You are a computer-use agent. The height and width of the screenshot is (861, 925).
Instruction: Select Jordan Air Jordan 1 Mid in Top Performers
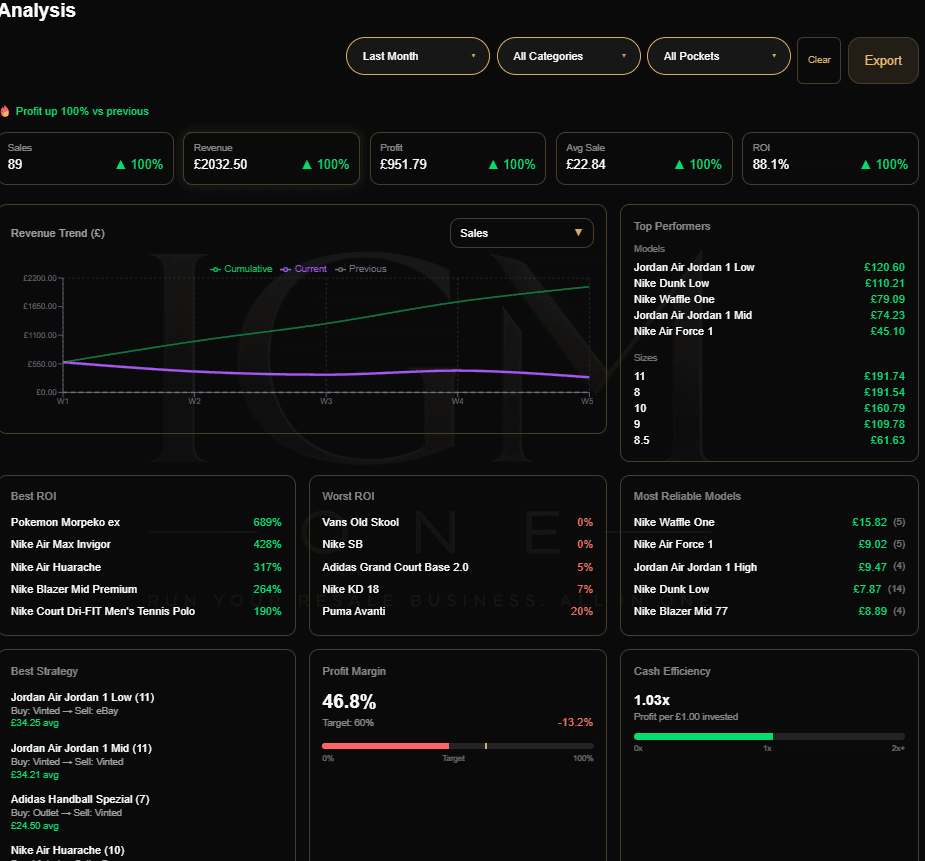pos(769,315)
